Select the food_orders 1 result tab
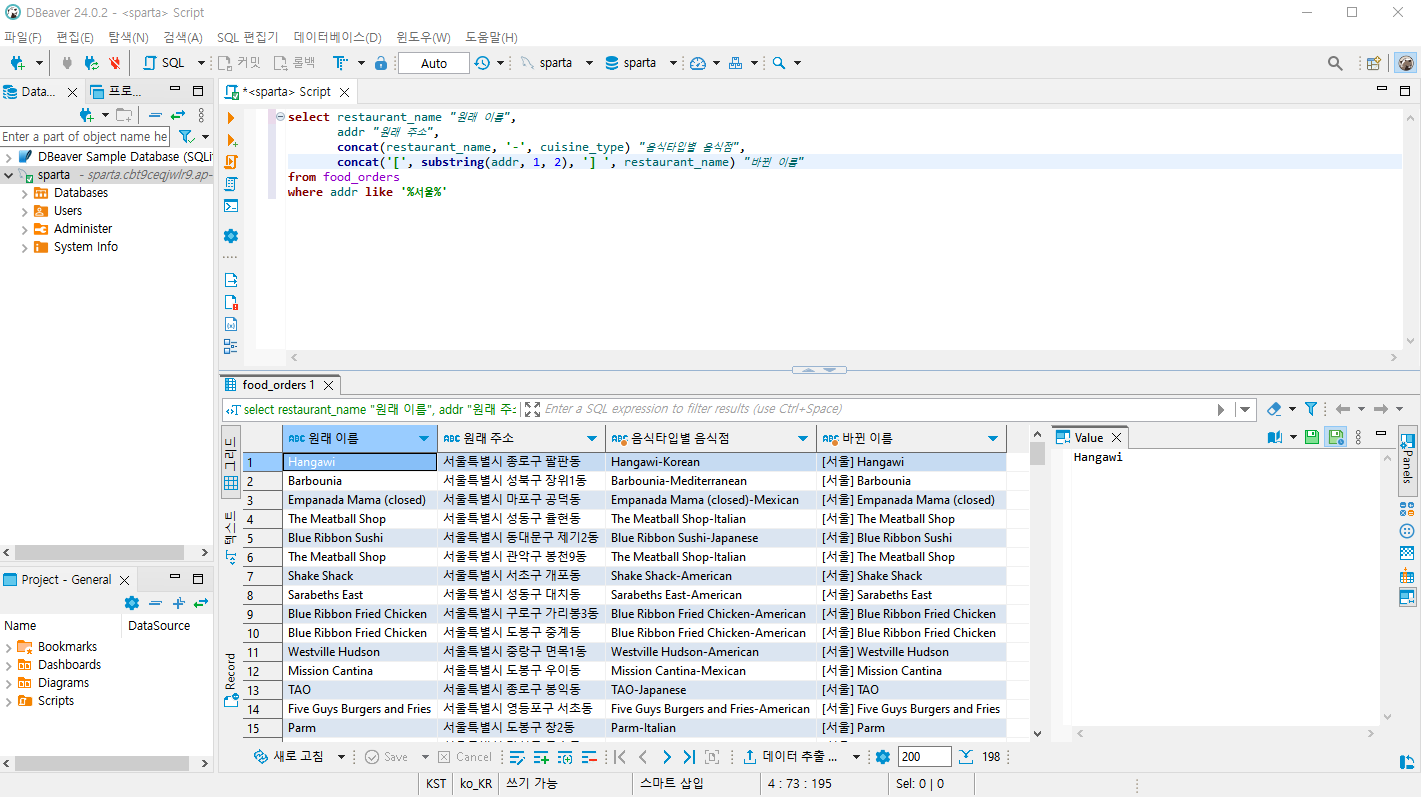 tap(277, 385)
